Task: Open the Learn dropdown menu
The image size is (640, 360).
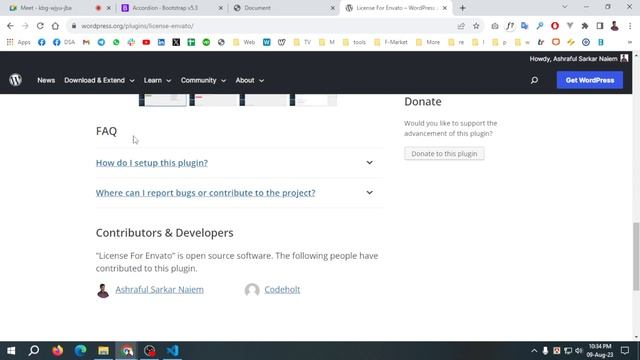Action: (x=157, y=80)
